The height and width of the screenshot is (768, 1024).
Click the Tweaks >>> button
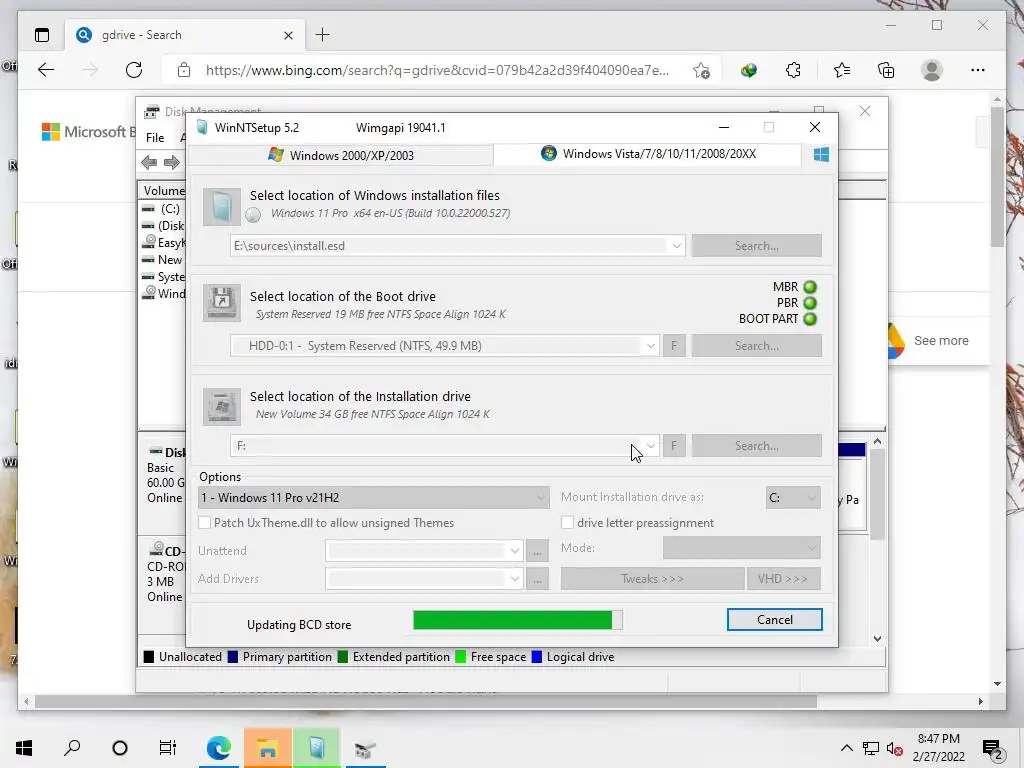click(x=652, y=579)
